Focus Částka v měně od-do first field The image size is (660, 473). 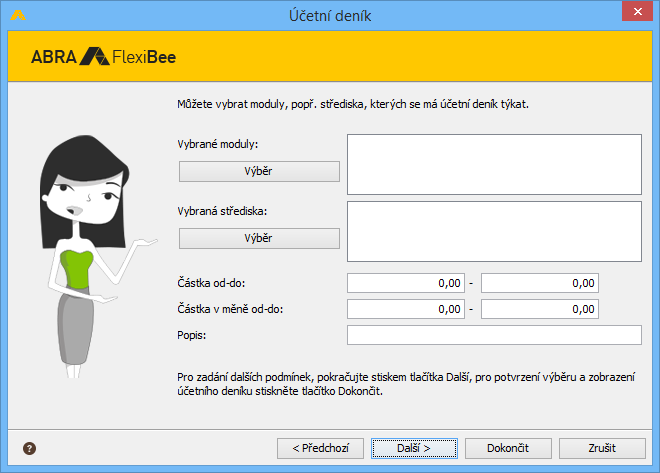[406, 309]
